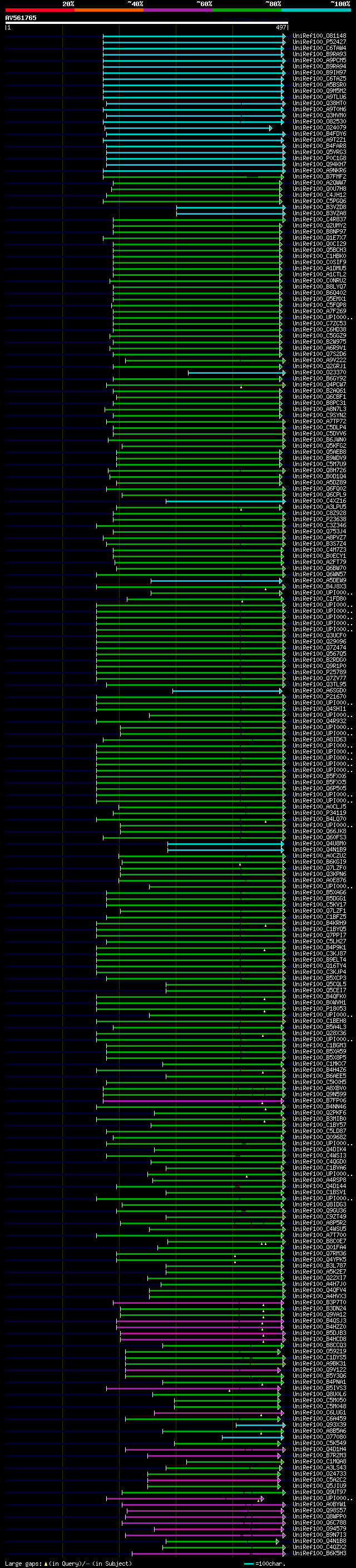This screenshot has height=1568, width=356.
Task: Click the purple ~60% legend color band
Action: (179, 10)
